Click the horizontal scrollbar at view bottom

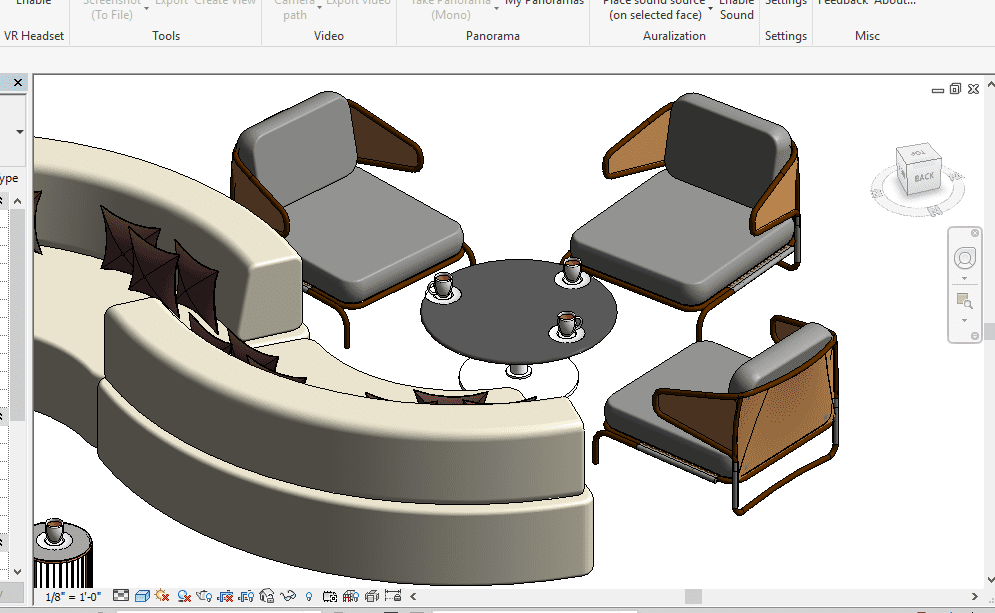(x=692, y=596)
